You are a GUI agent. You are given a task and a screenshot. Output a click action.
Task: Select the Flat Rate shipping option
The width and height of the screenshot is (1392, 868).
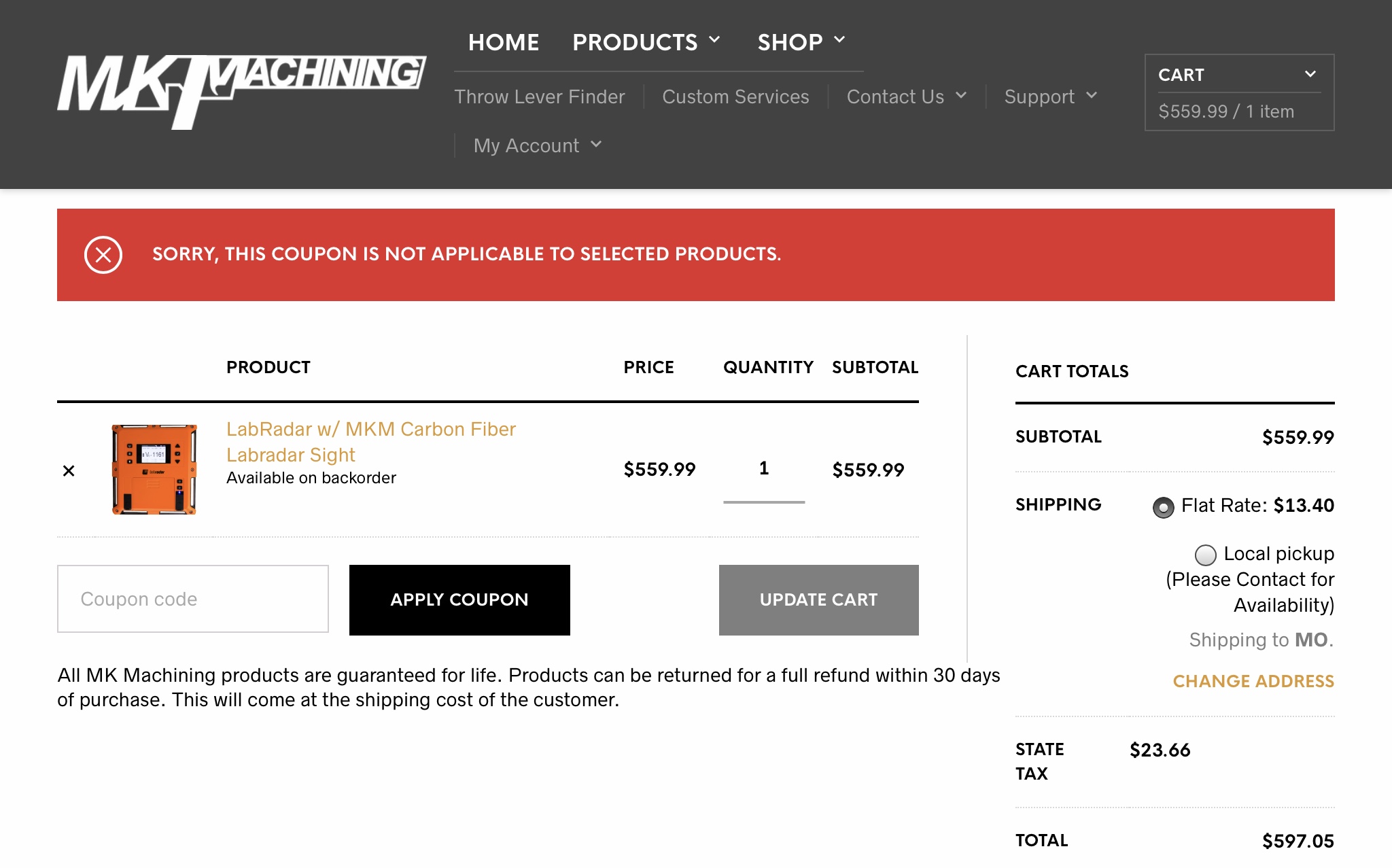(1164, 508)
